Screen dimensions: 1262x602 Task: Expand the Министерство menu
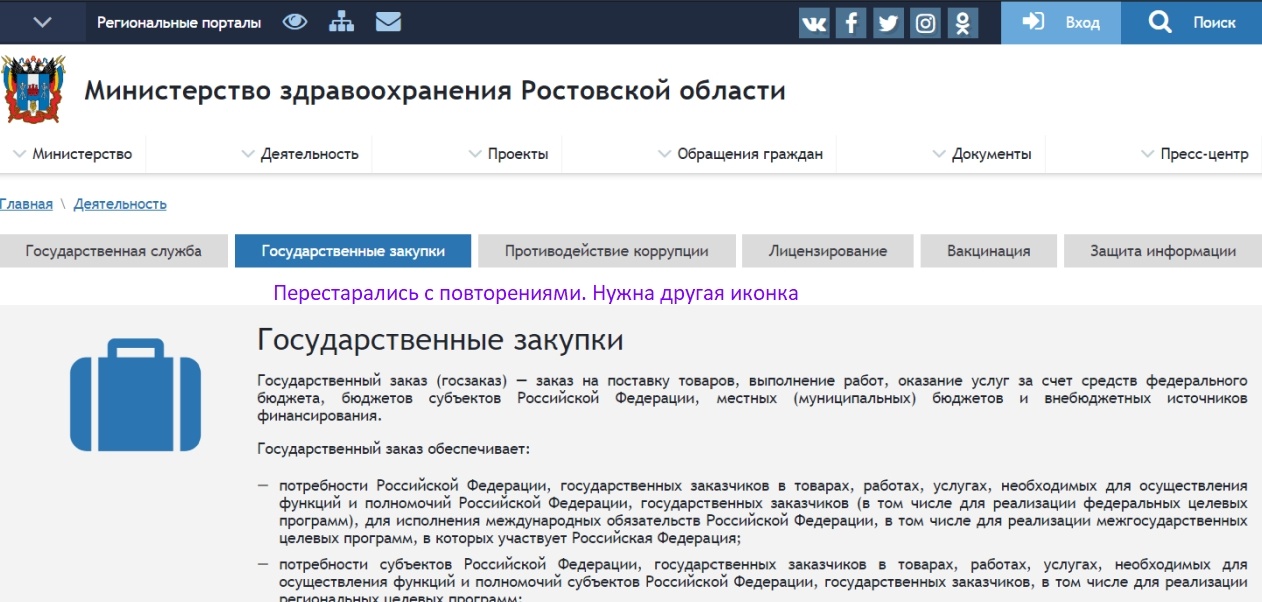(x=74, y=154)
